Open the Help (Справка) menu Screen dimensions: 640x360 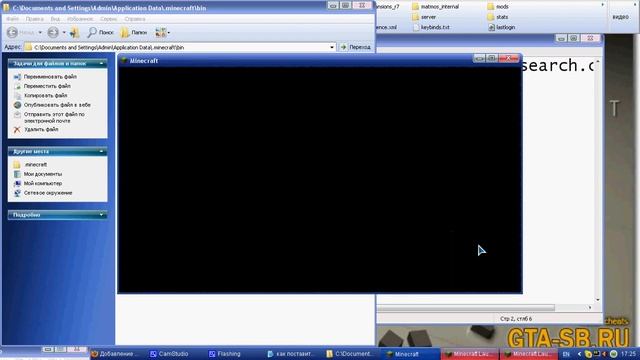click(x=135, y=19)
